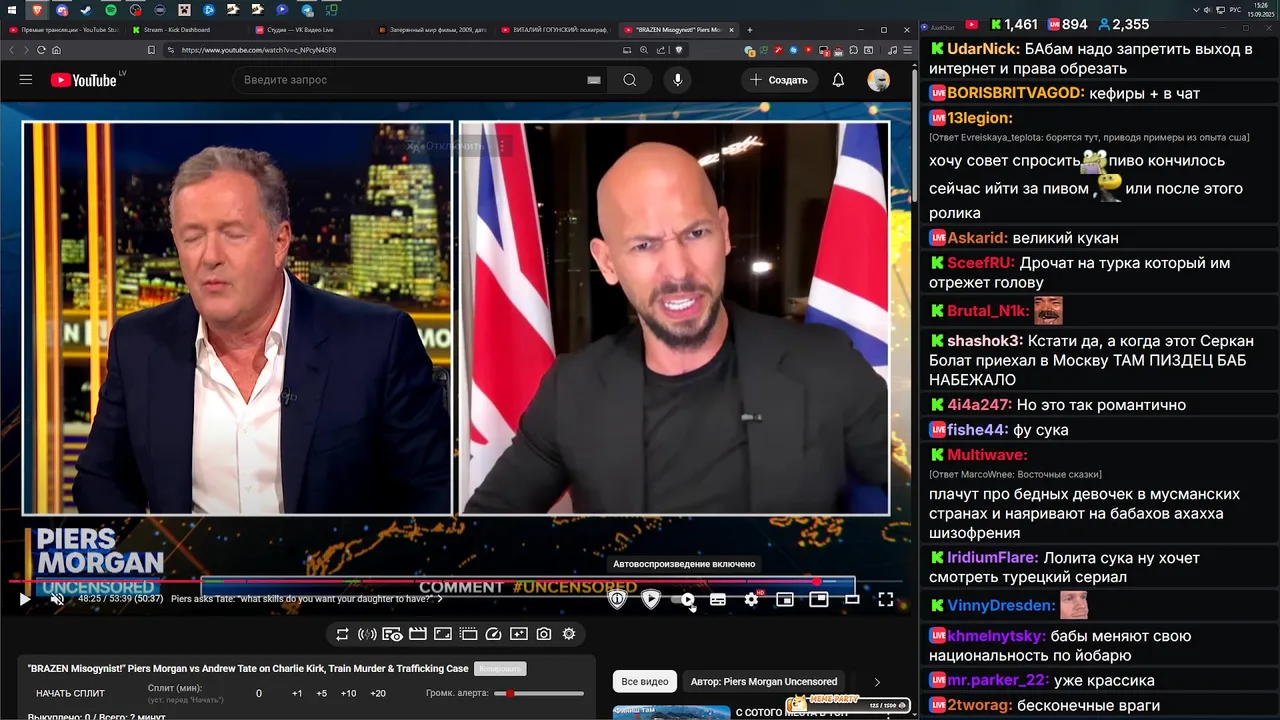
Task: Click the clapperboard icon in enhancer toolbar
Action: pyautogui.click(x=418, y=634)
